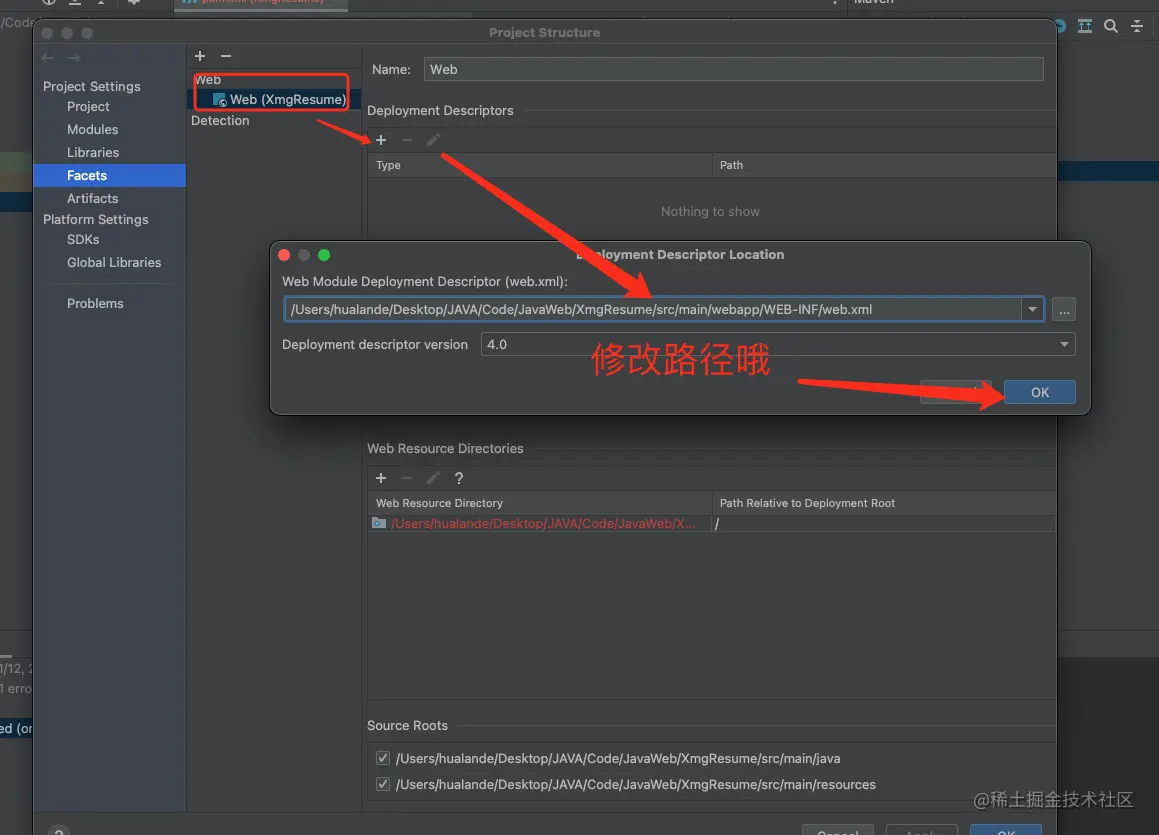This screenshot has width=1159, height=835.
Task: Select Modules in Project Settings
Action: 92,129
